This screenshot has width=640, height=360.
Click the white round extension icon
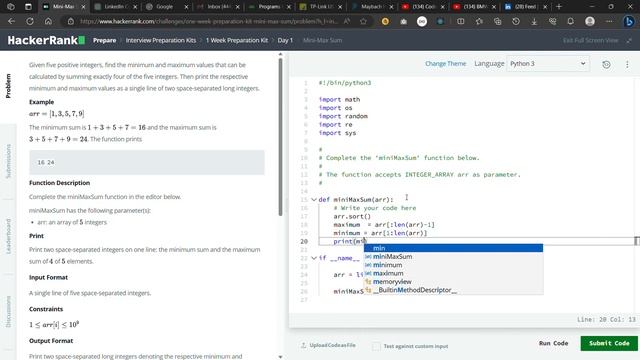coord(422,21)
